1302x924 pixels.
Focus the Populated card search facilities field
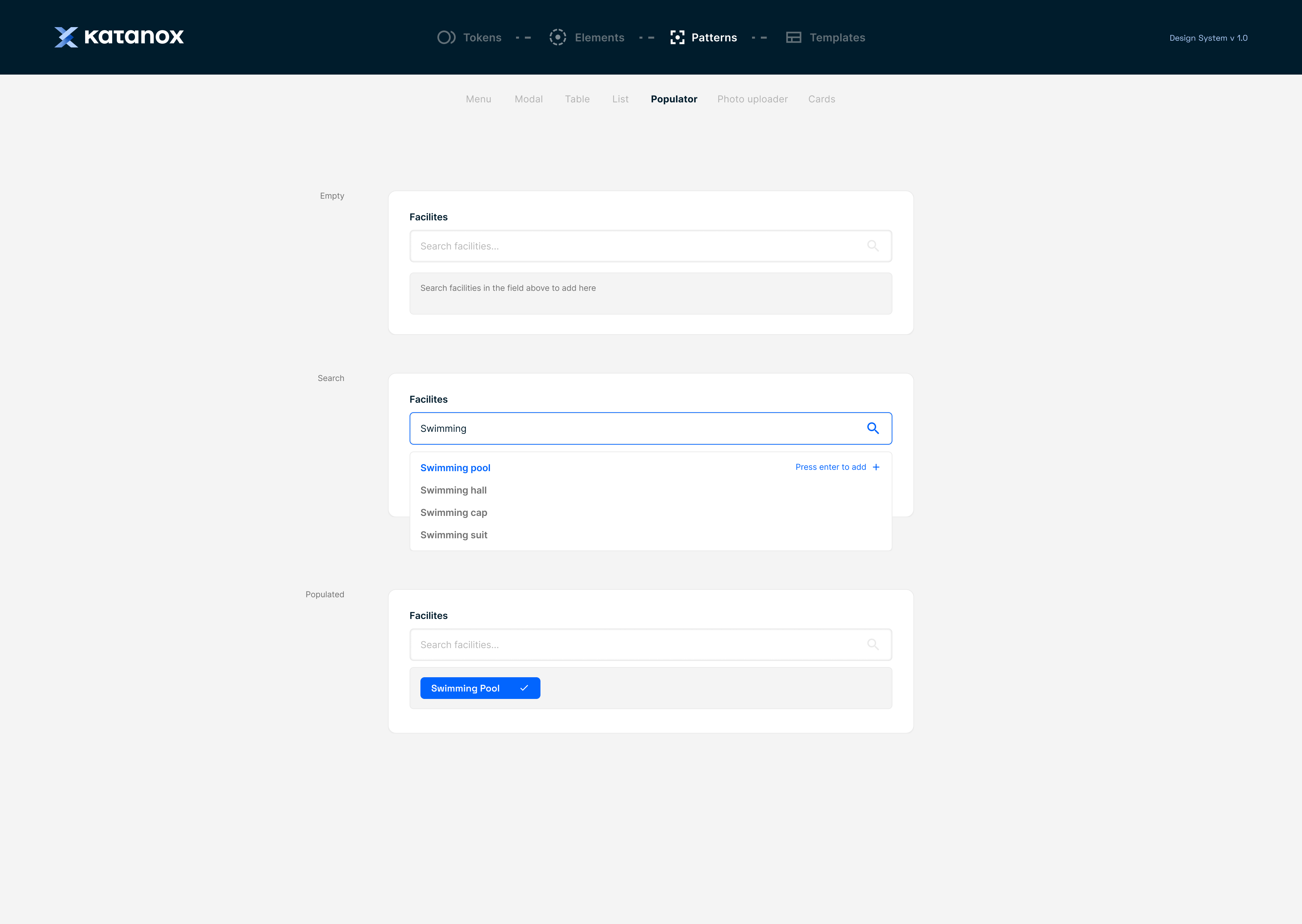click(650, 645)
